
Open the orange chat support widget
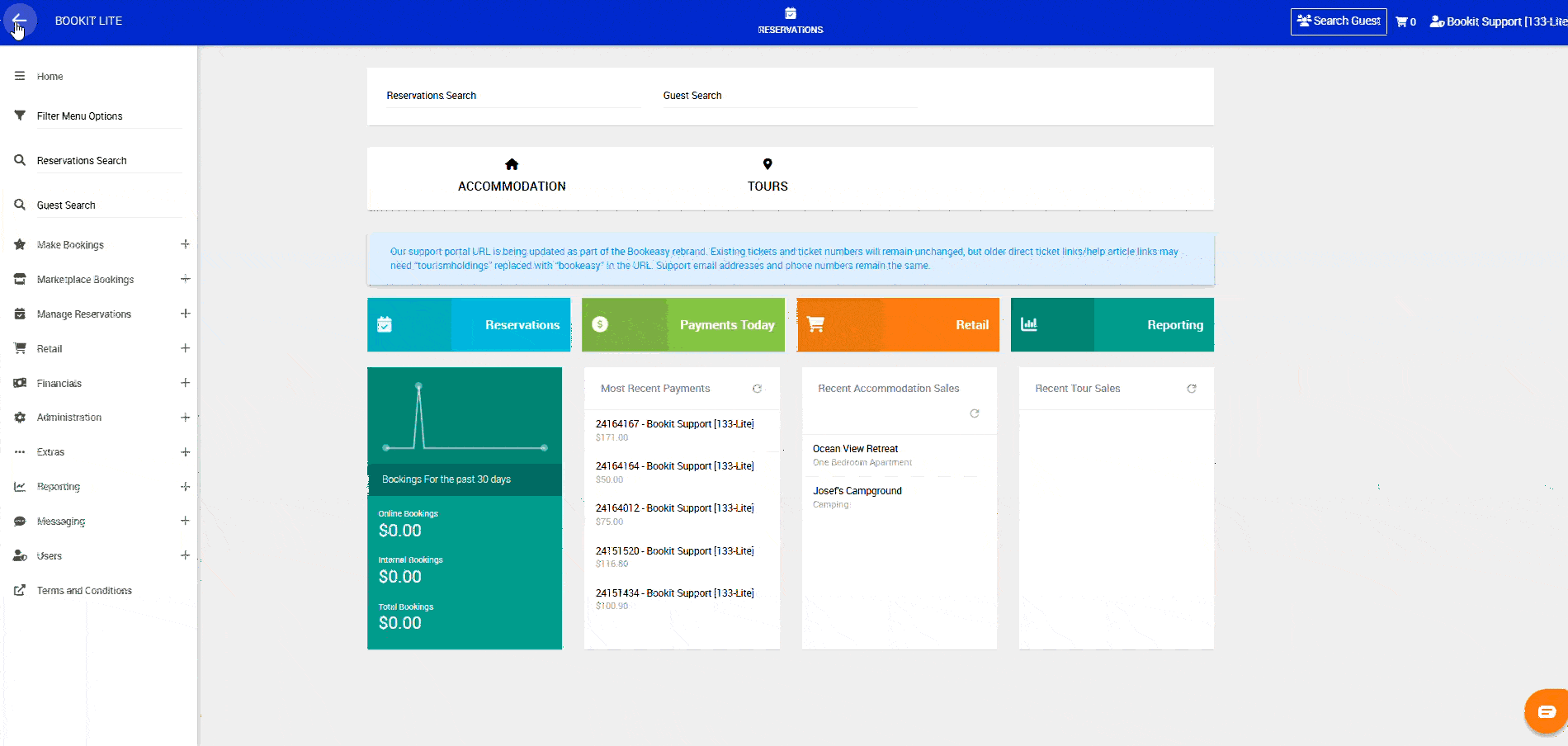[x=1547, y=711]
